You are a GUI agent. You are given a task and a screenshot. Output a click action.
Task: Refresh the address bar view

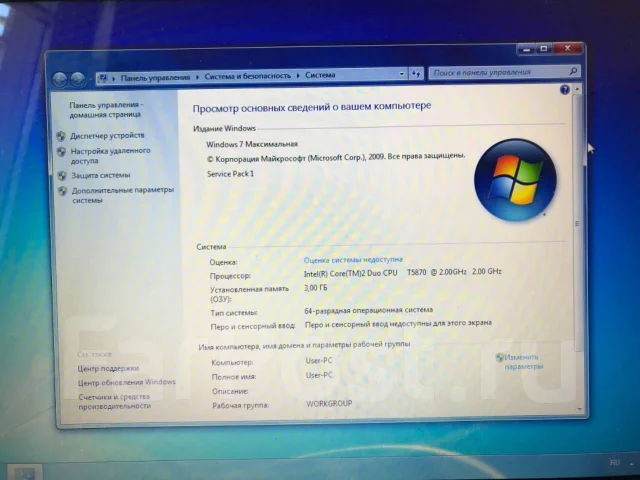point(416,74)
